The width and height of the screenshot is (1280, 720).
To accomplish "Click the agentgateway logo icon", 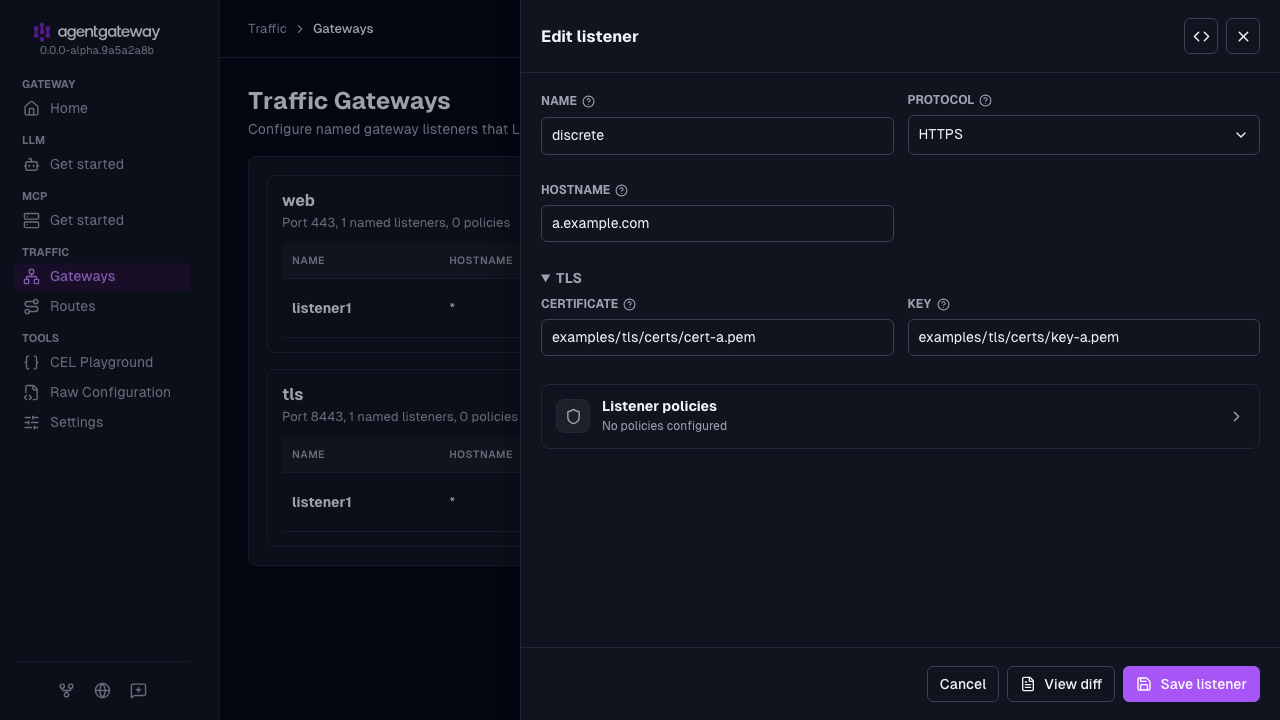I will (x=41, y=32).
